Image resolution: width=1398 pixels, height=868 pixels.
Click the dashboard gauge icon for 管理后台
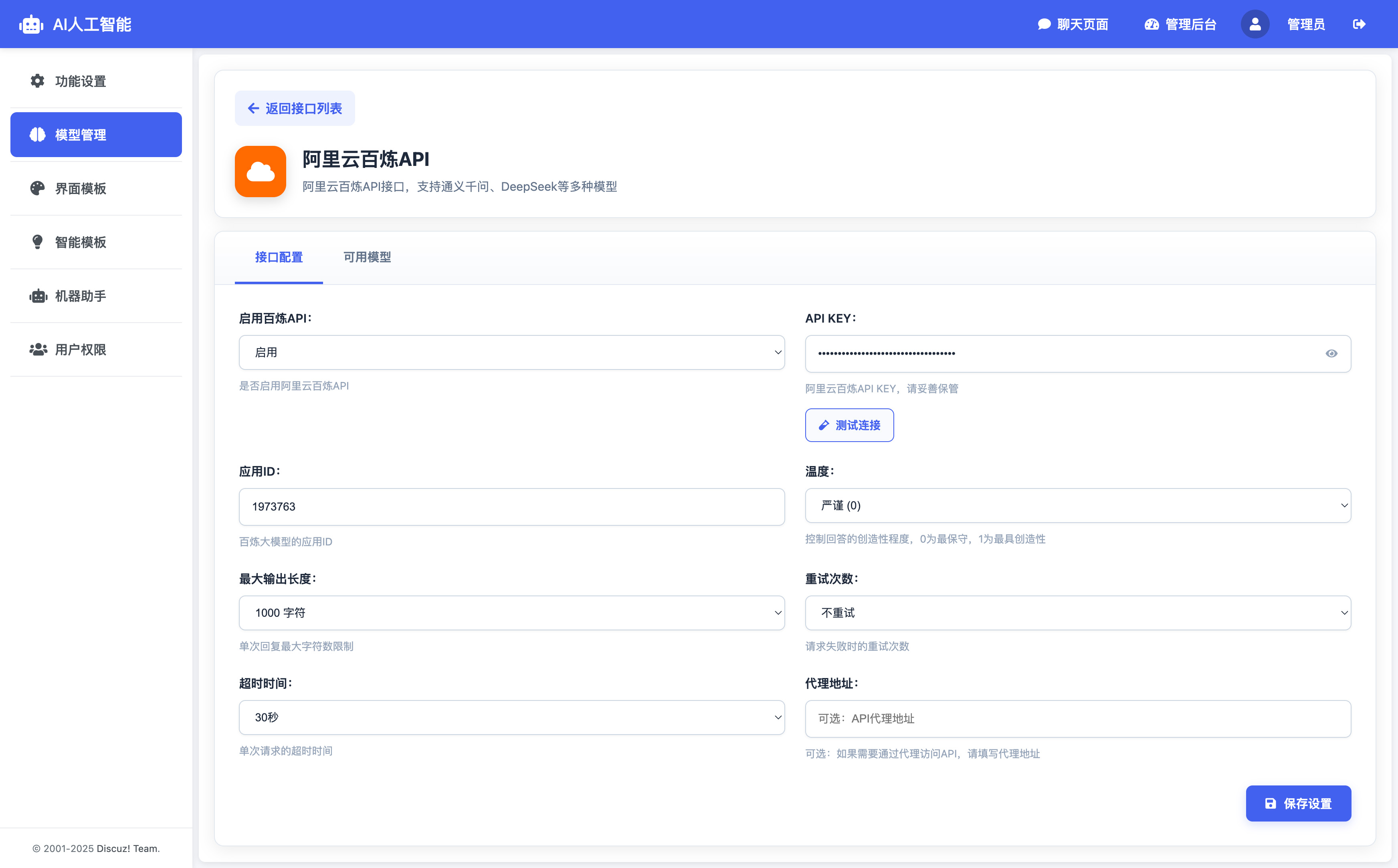1152,24
